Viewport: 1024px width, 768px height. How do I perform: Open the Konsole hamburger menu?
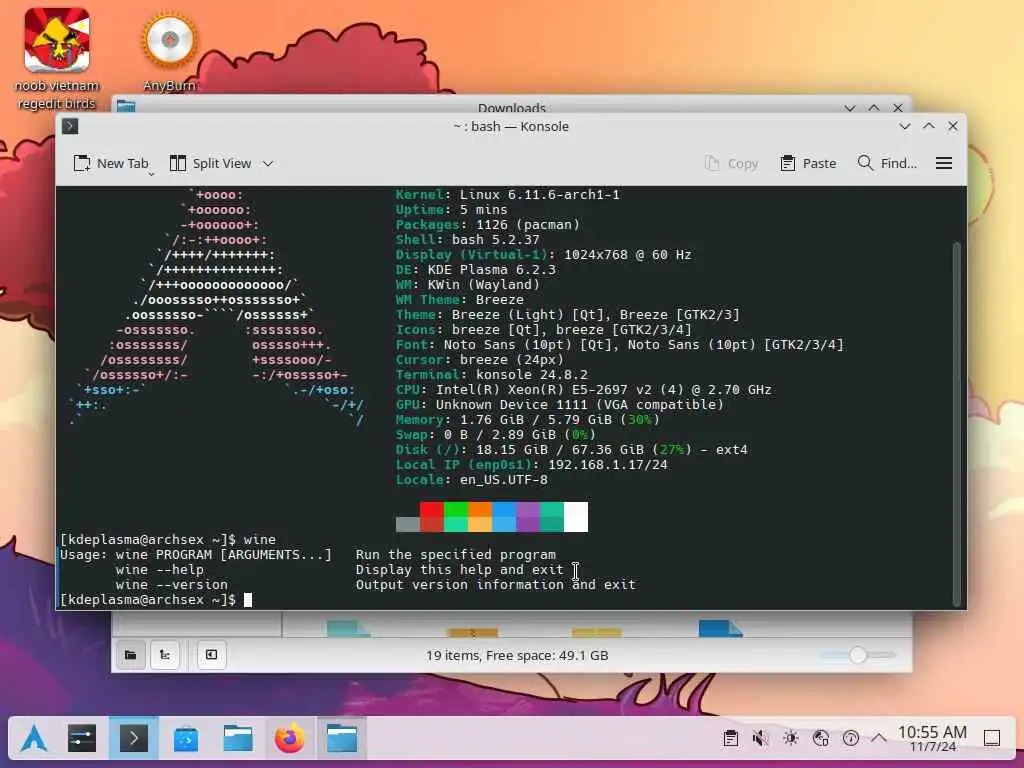click(x=944, y=163)
